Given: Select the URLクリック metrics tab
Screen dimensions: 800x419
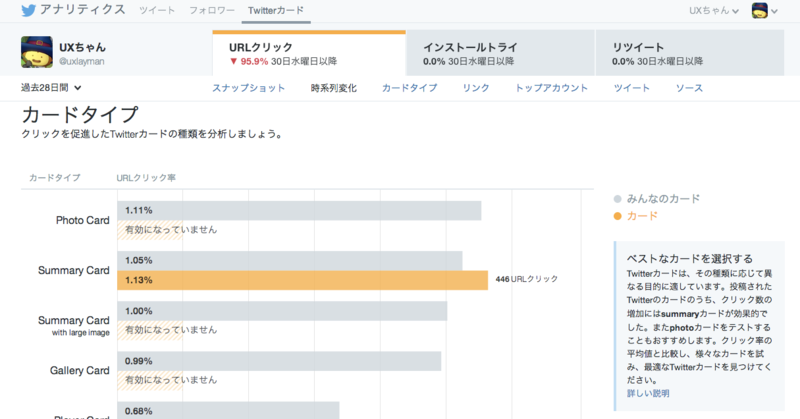Looking at the screenshot, I should click(x=309, y=53).
